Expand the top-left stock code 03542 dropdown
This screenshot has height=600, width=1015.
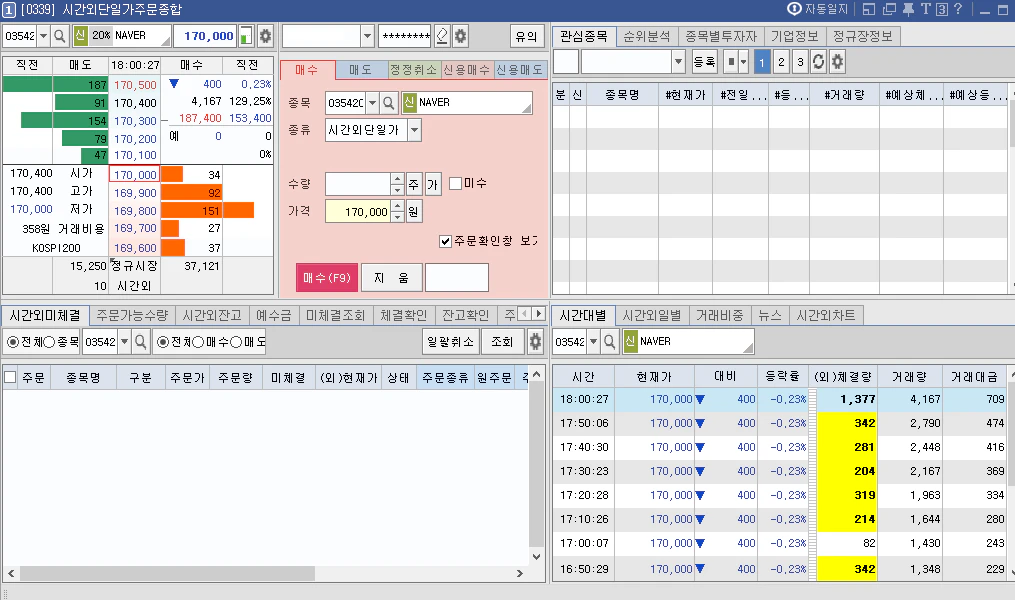pyautogui.click(x=43, y=36)
